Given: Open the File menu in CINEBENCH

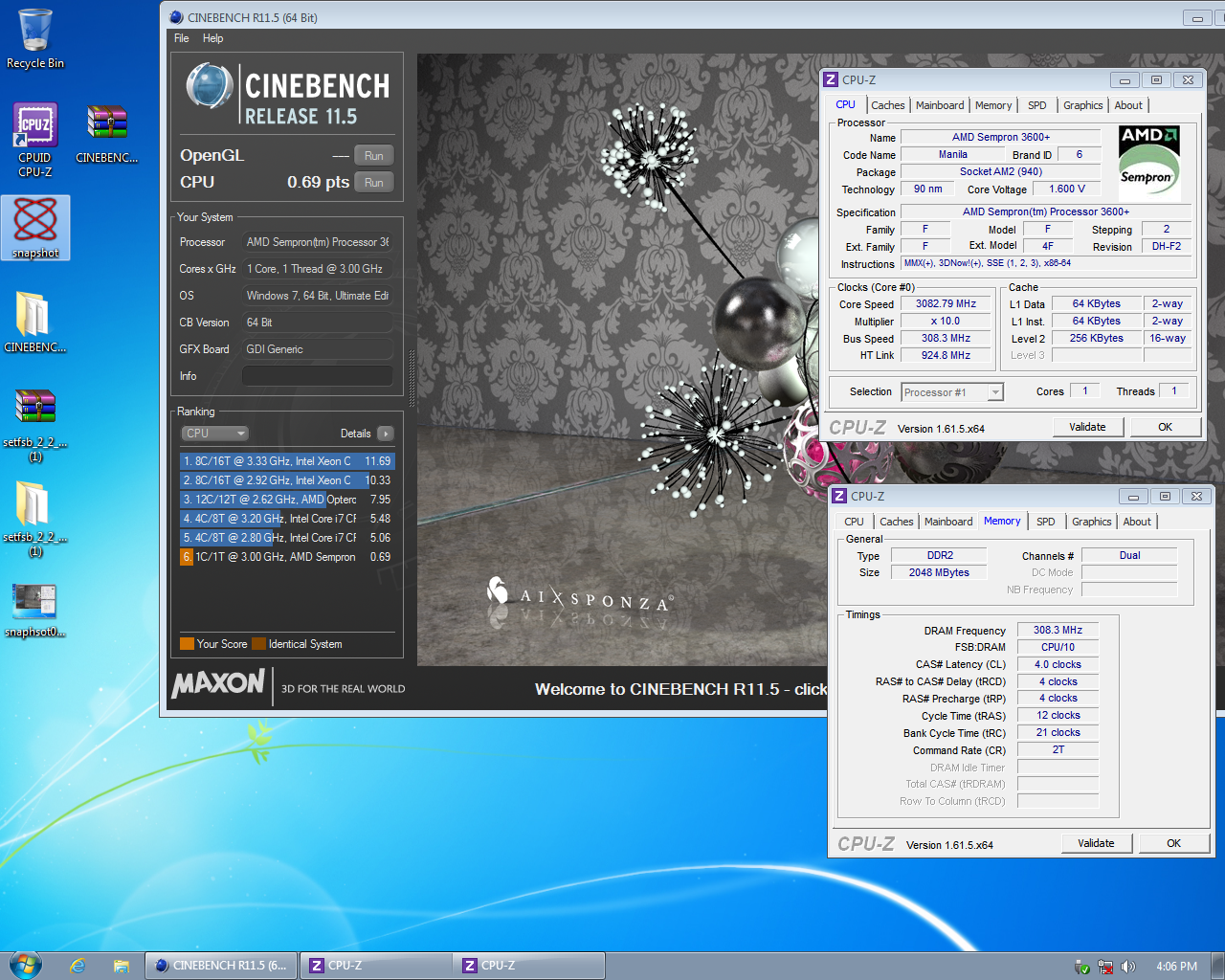Looking at the screenshot, I should click(x=182, y=38).
